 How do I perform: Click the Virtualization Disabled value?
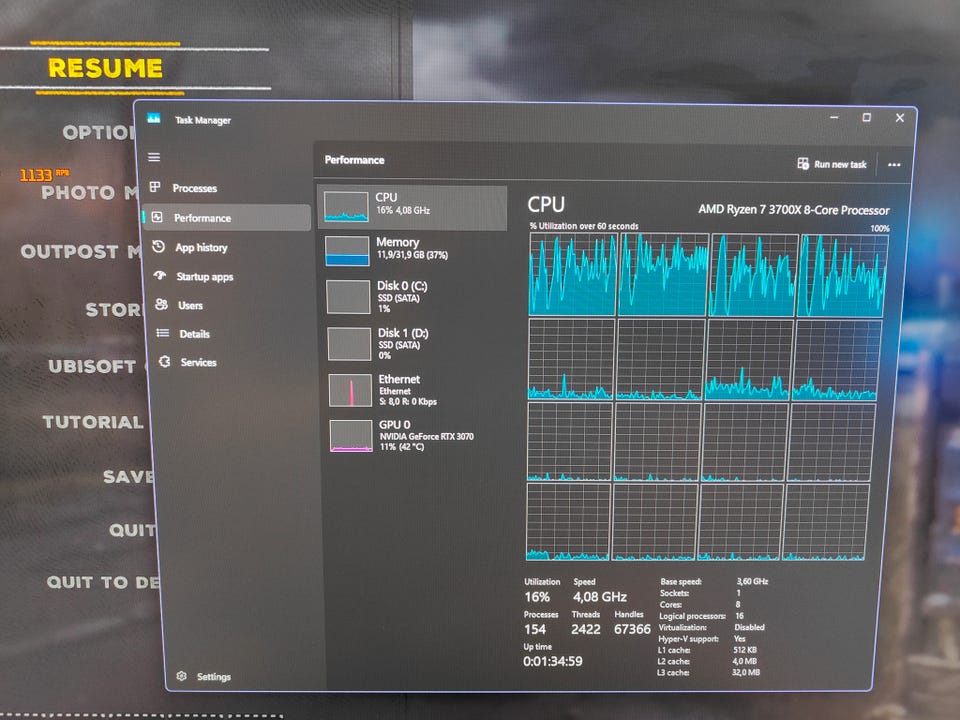[749, 627]
